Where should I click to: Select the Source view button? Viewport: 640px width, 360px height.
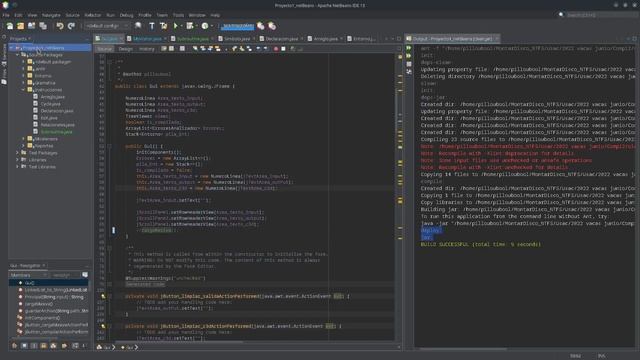click(104, 49)
